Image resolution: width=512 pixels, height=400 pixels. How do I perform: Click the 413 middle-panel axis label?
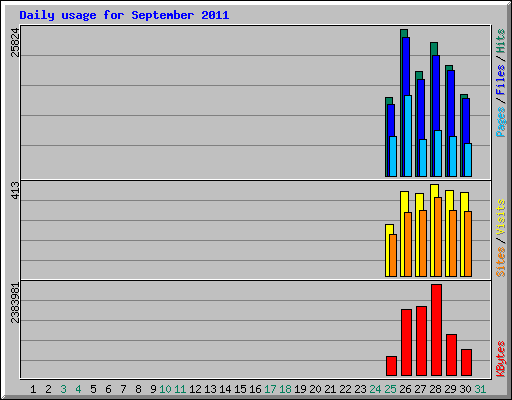15,191
